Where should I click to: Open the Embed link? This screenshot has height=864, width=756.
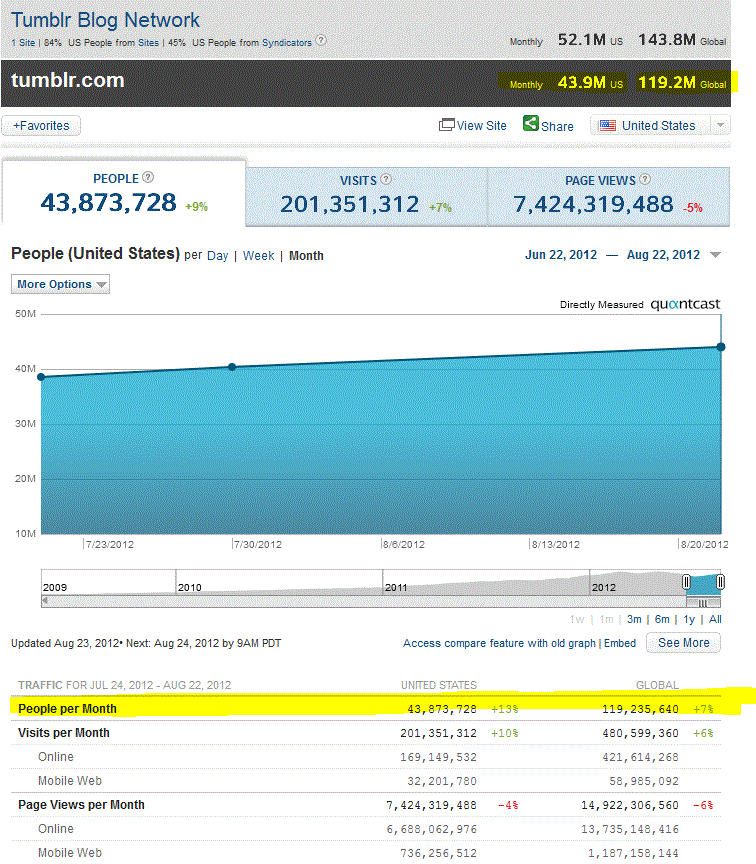(x=620, y=643)
